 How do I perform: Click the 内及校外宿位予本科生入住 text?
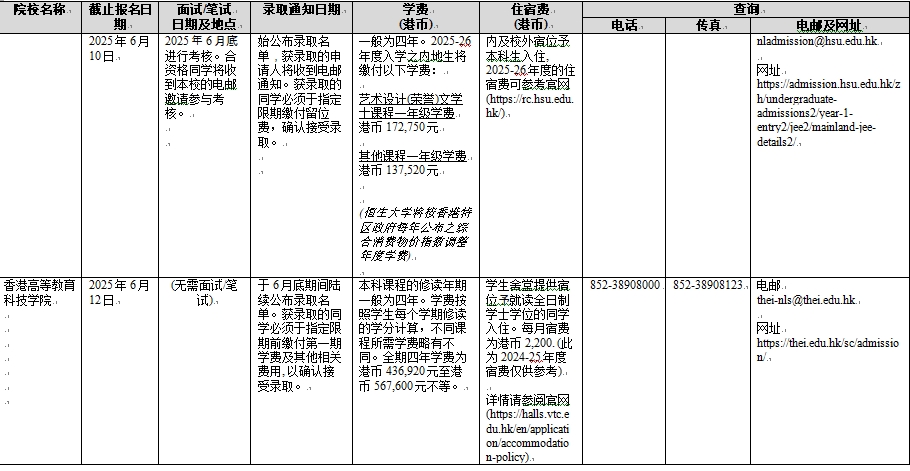(x=529, y=49)
